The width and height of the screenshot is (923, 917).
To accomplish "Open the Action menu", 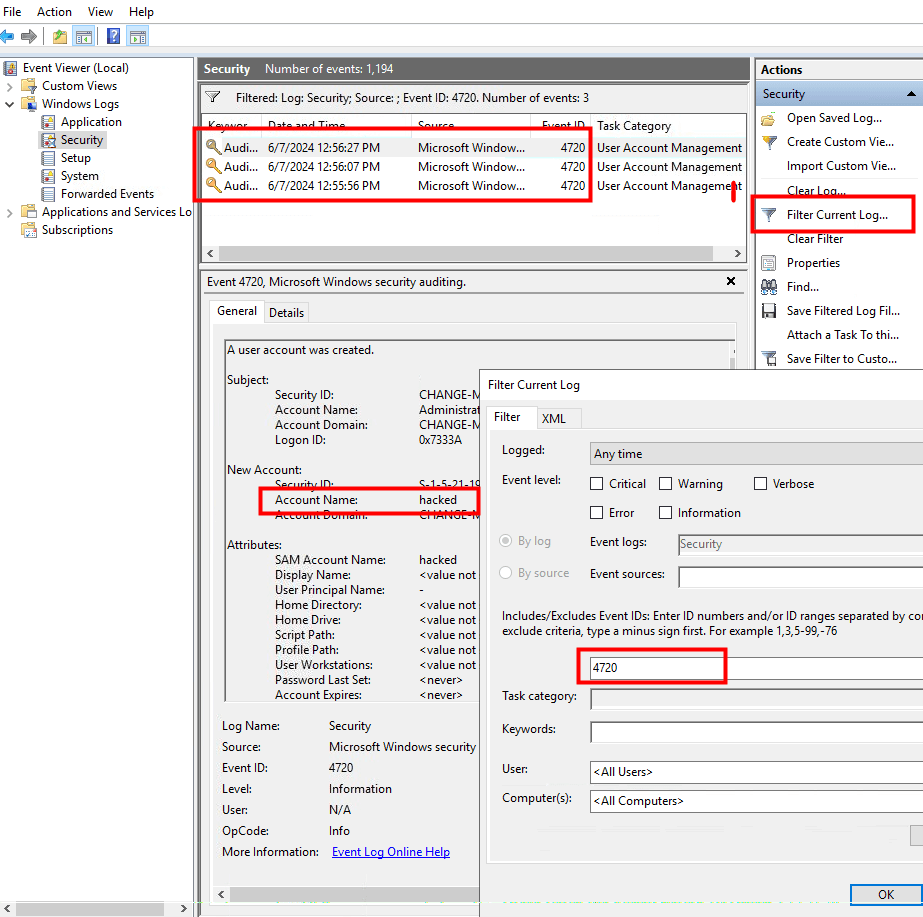I will click(x=54, y=12).
